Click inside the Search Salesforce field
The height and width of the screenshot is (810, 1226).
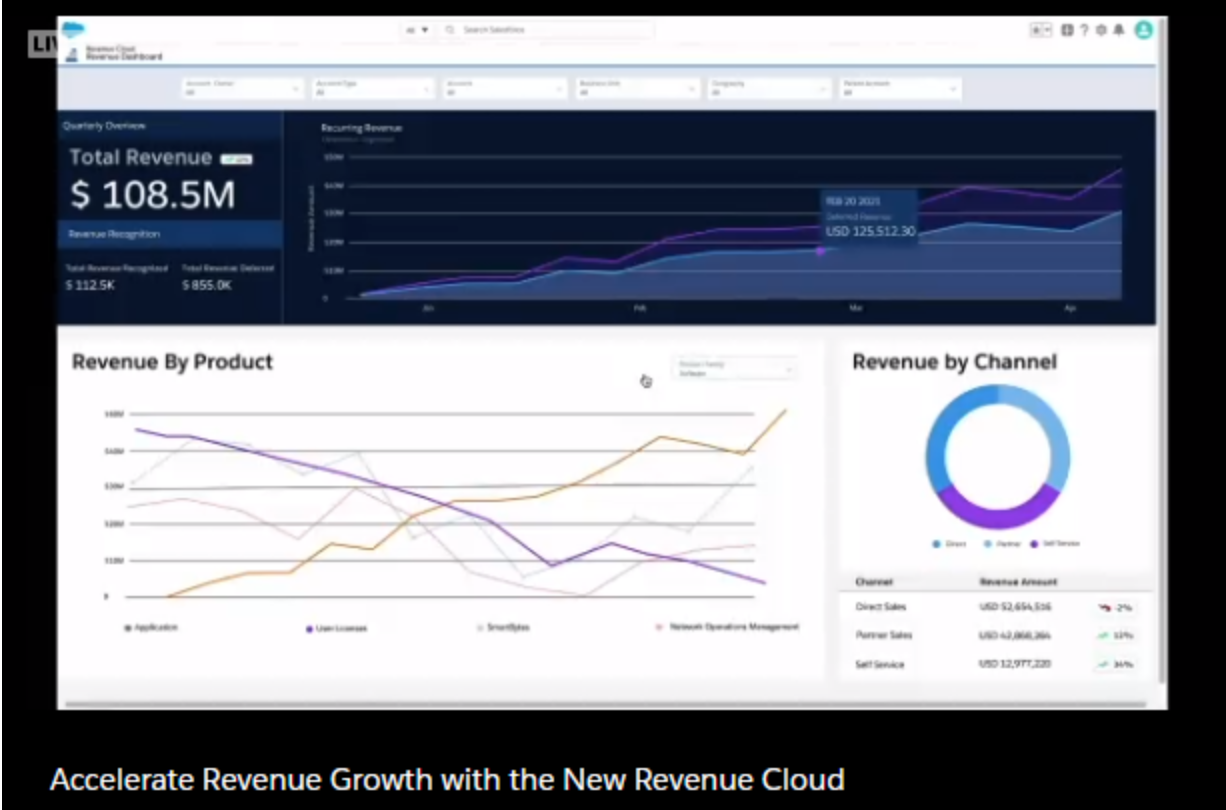tap(548, 30)
